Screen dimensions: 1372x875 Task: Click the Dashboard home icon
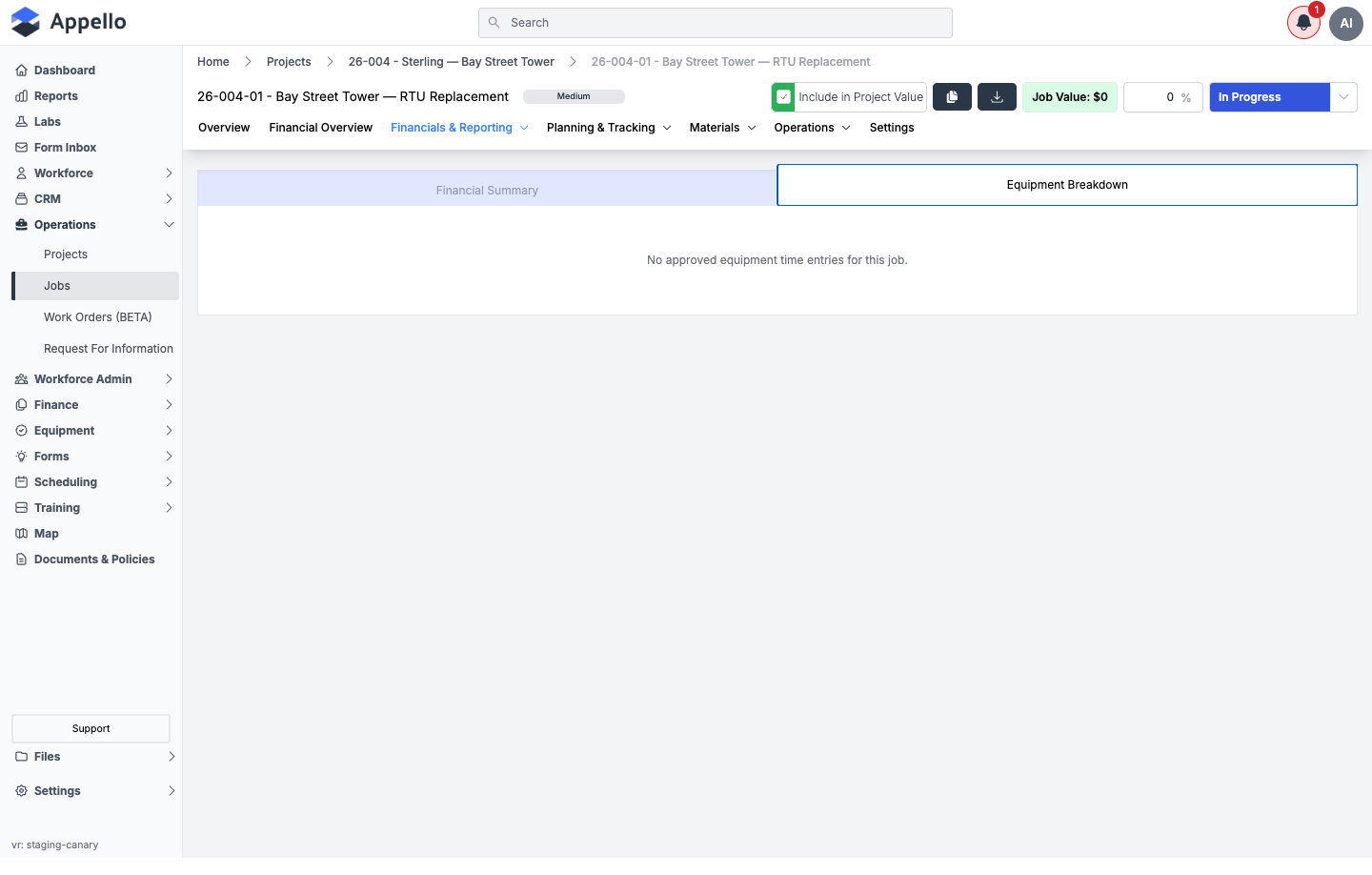(x=21, y=71)
